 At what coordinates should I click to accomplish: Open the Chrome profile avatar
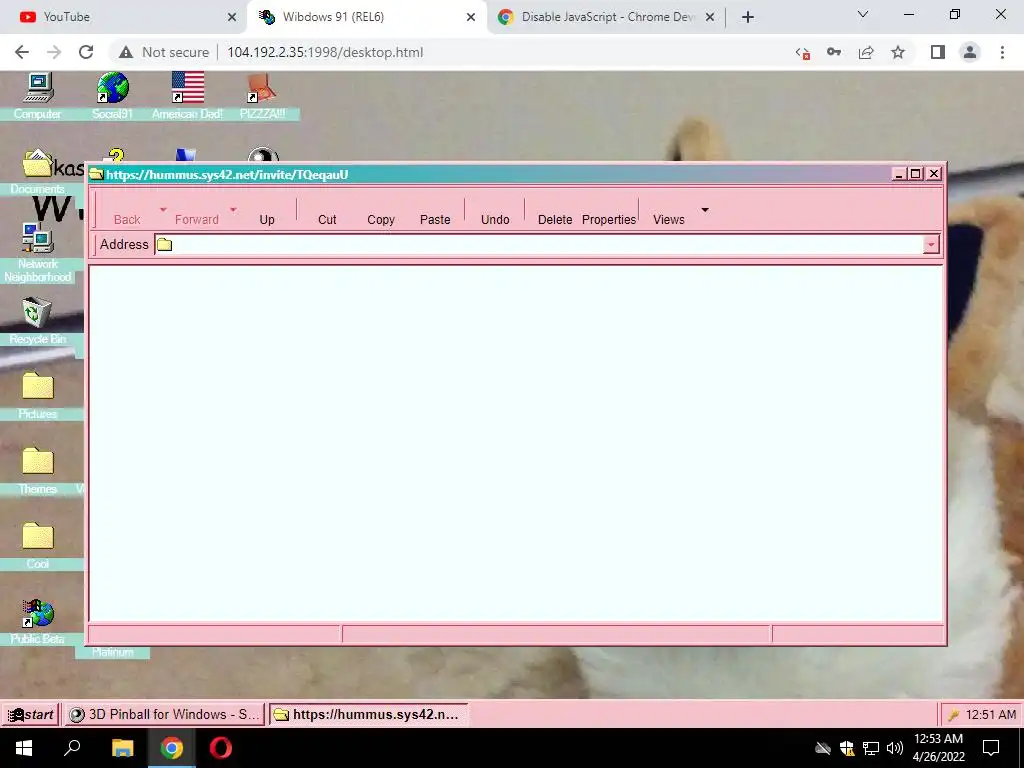pyautogui.click(x=970, y=52)
